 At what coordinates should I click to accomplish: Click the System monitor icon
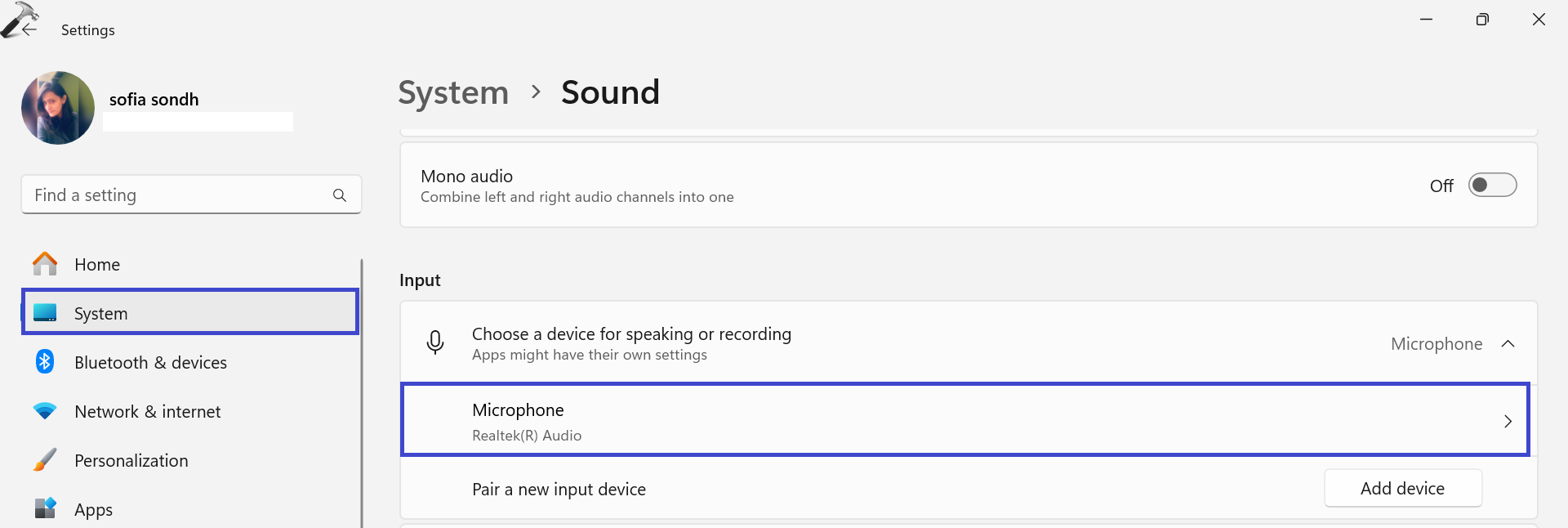pos(45,313)
